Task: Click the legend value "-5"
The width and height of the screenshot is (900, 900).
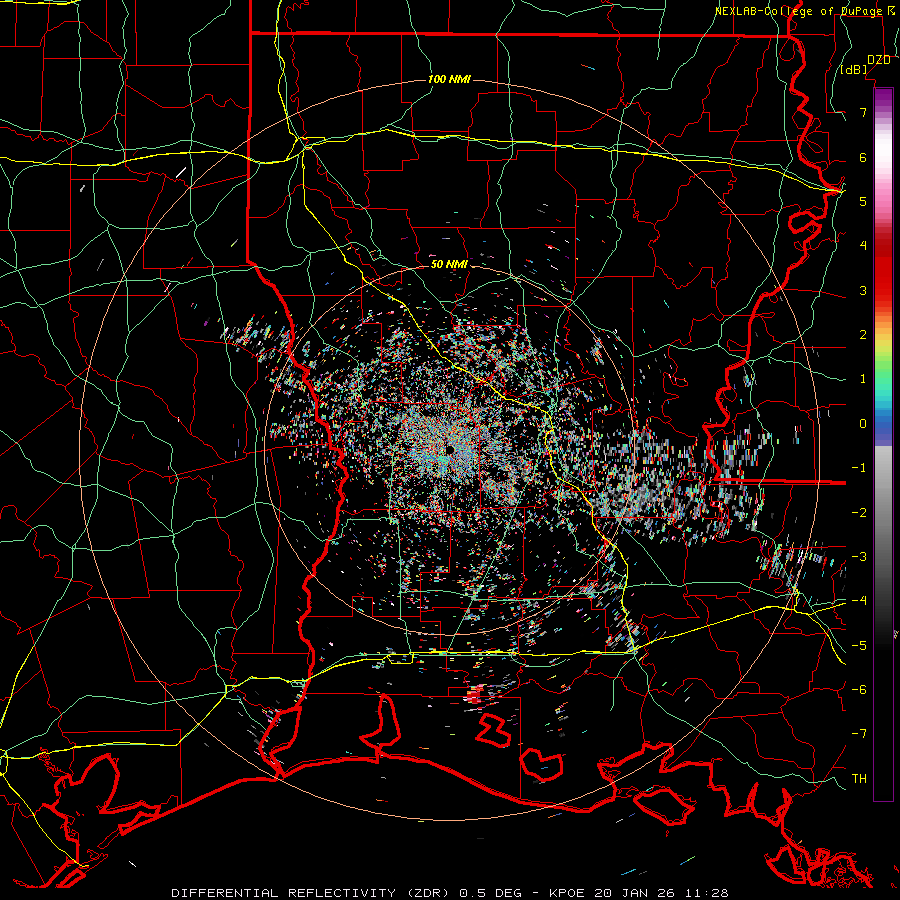Action: tap(859, 646)
